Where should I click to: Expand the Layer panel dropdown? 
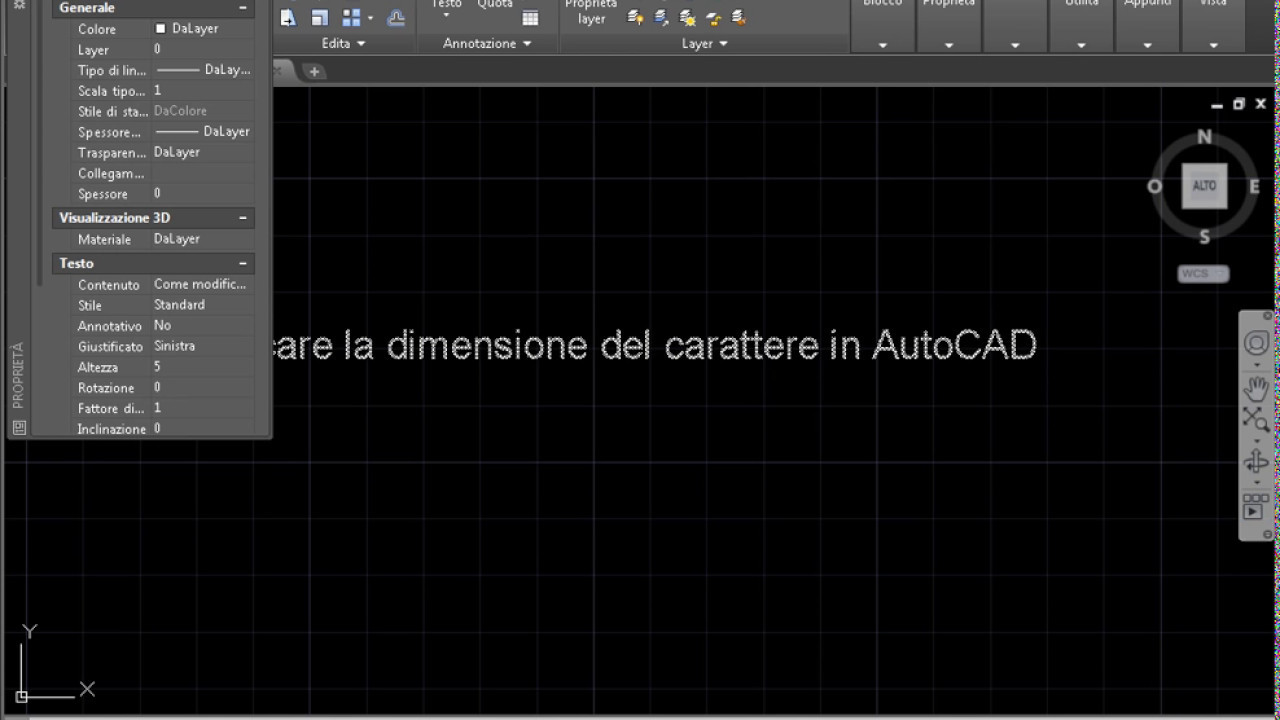705,44
